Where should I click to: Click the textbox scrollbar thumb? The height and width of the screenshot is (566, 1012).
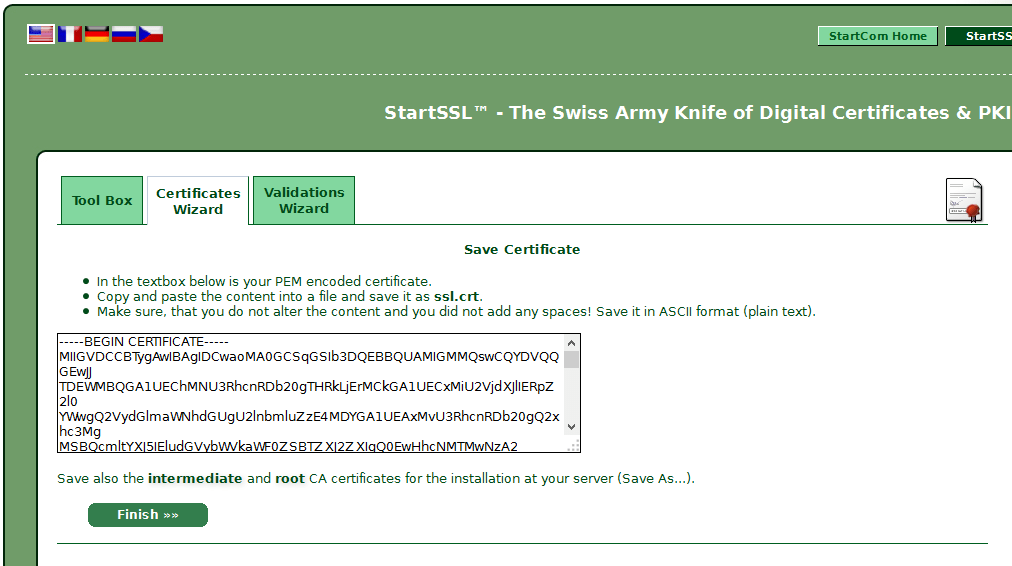572,359
